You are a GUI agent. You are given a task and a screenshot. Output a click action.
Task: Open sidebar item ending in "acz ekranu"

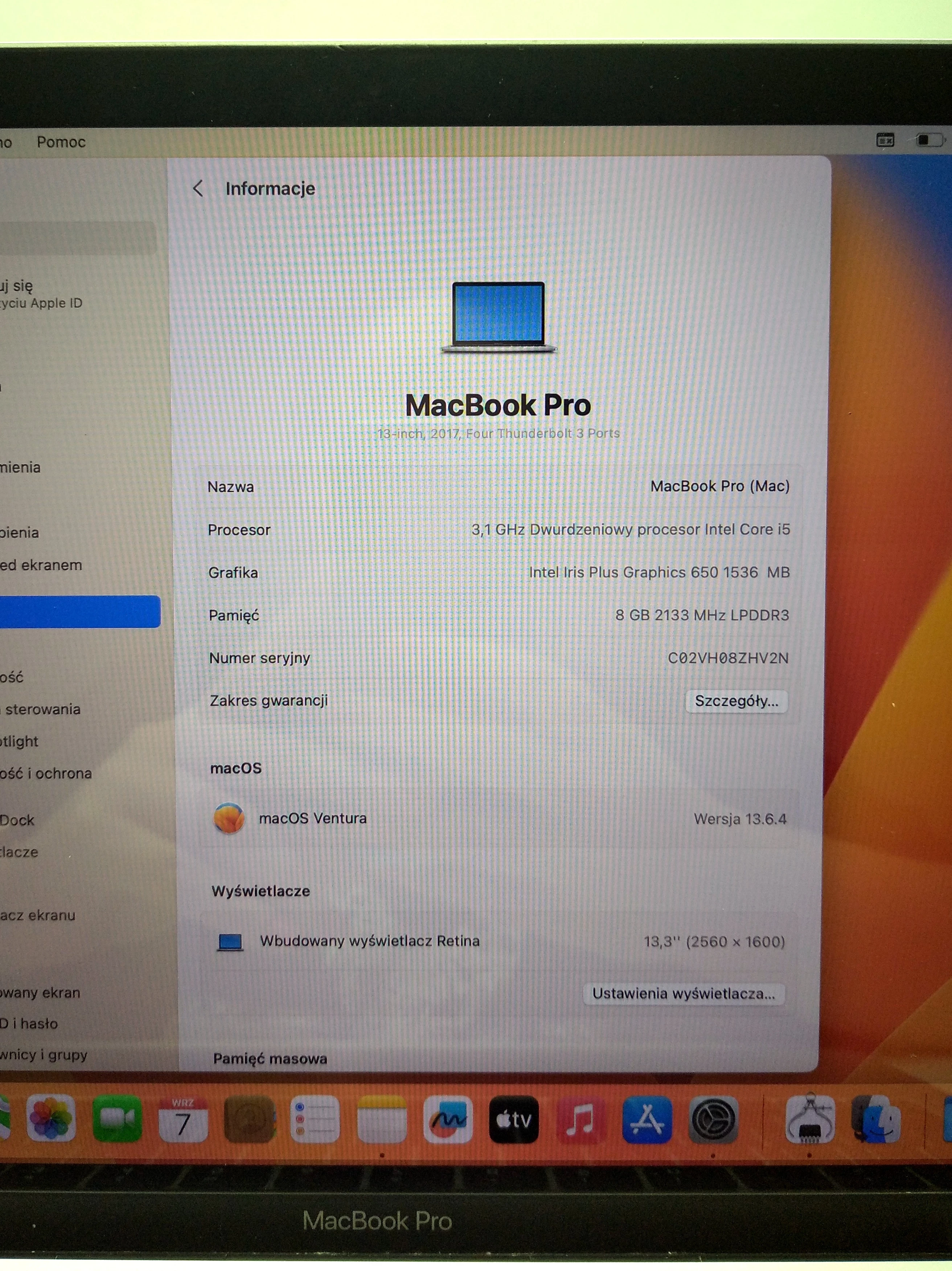(38, 915)
